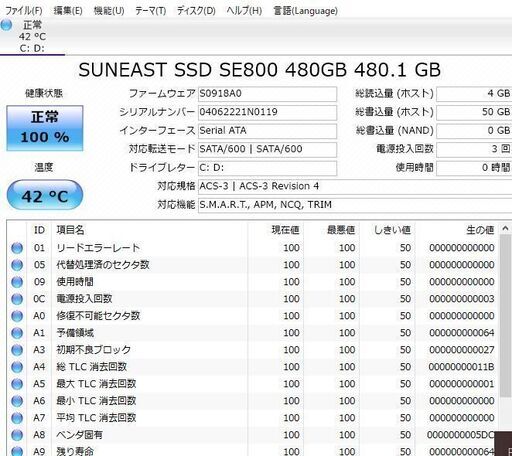Click status icon for A5 最大 TLC 消去回数
The image size is (512, 456).
point(17,384)
